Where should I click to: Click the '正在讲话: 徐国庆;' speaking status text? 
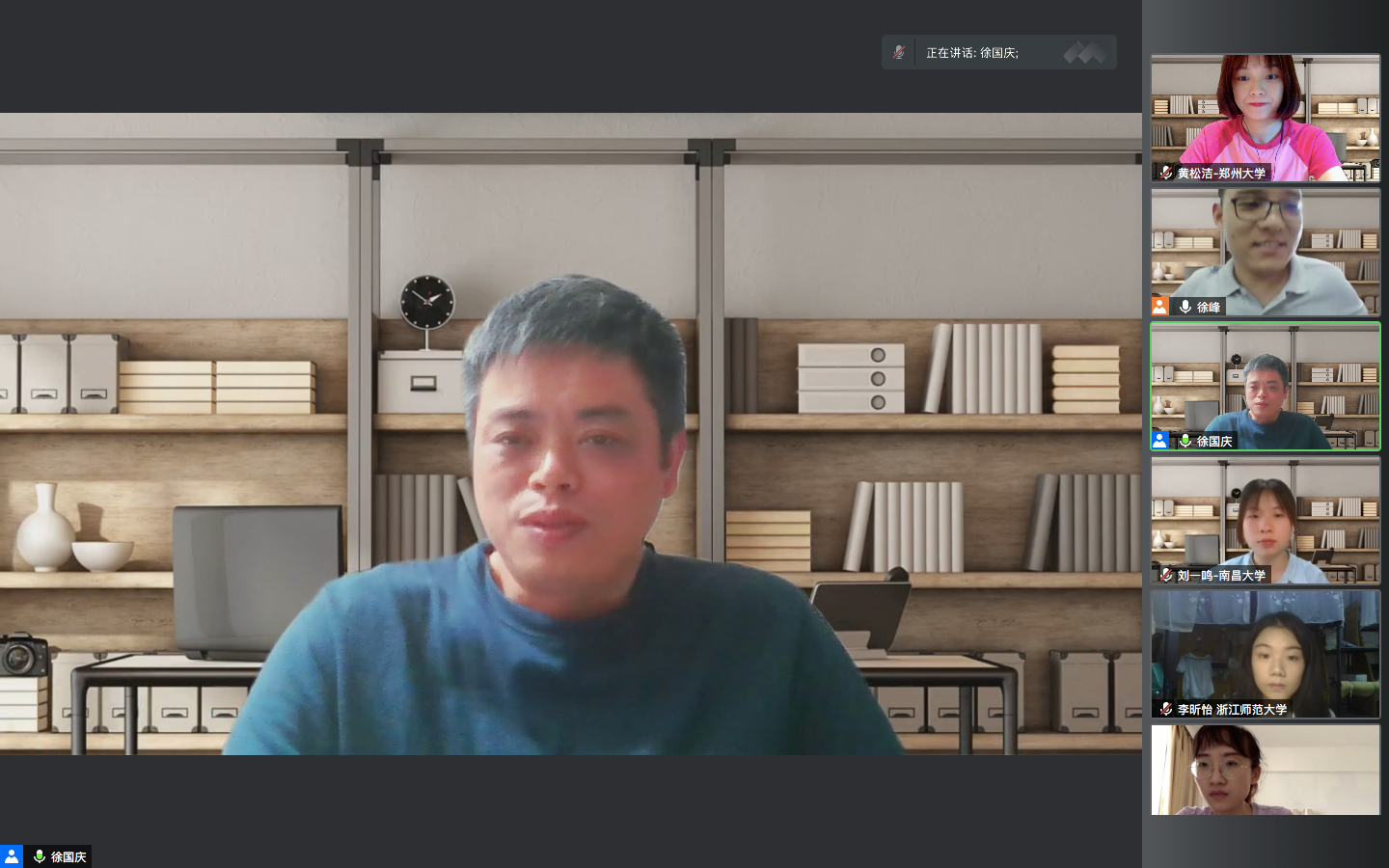(x=972, y=53)
